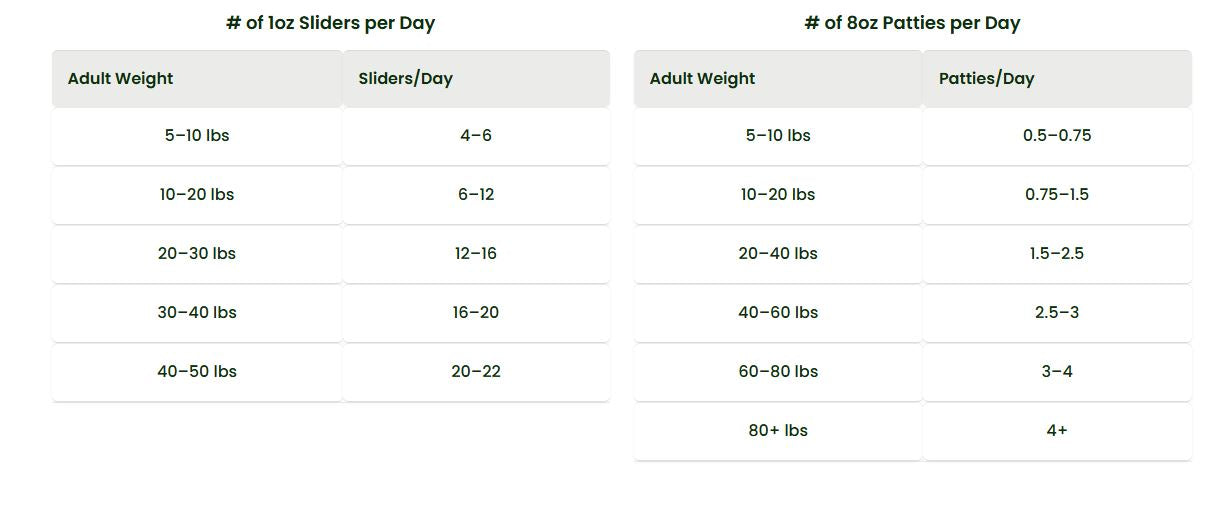This screenshot has width=1226, height=517.
Task: Click Adult Weight header in sliders table
Action: [121, 79]
